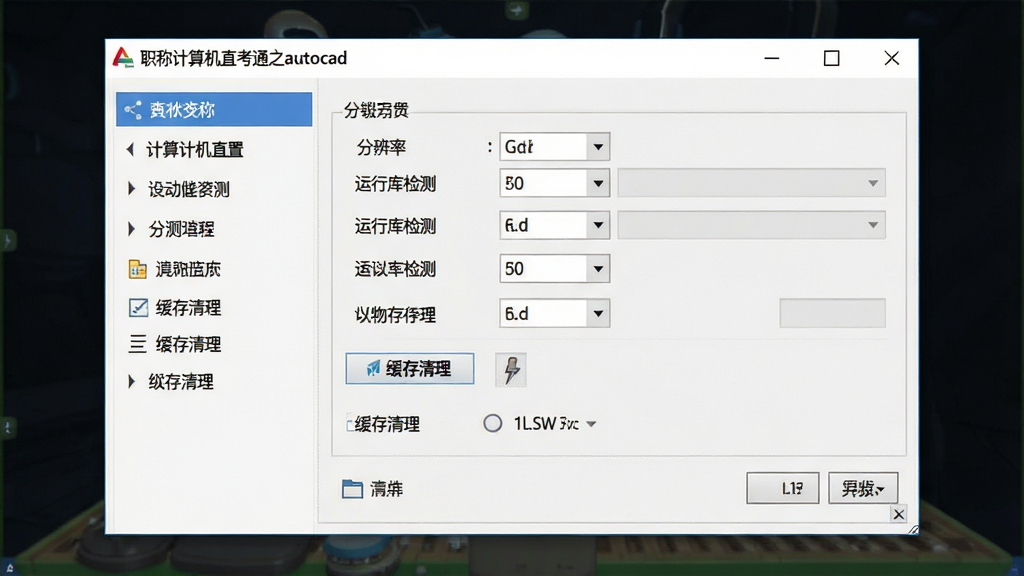Open the dropdown arrow after 1LSW

tap(591, 424)
